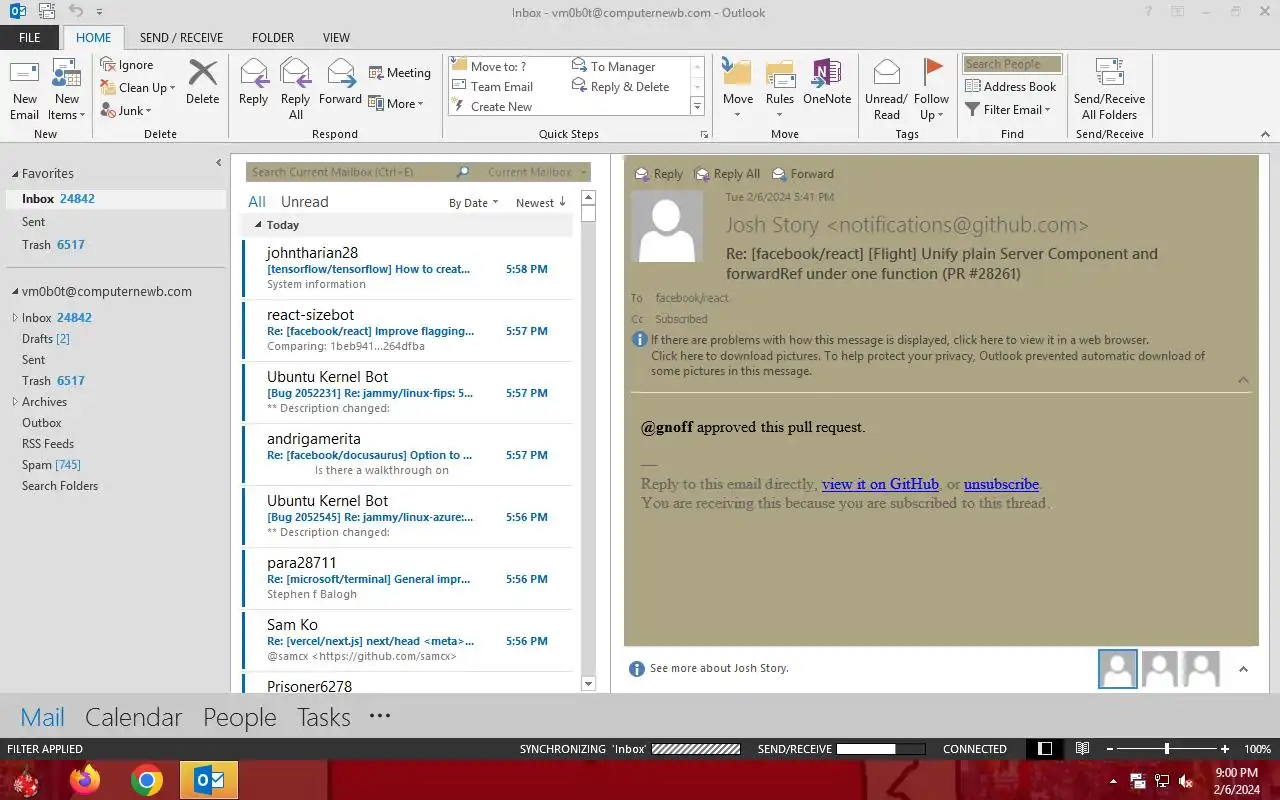1280x800 pixels.
Task: Open the Address Book
Action: (1010, 87)
